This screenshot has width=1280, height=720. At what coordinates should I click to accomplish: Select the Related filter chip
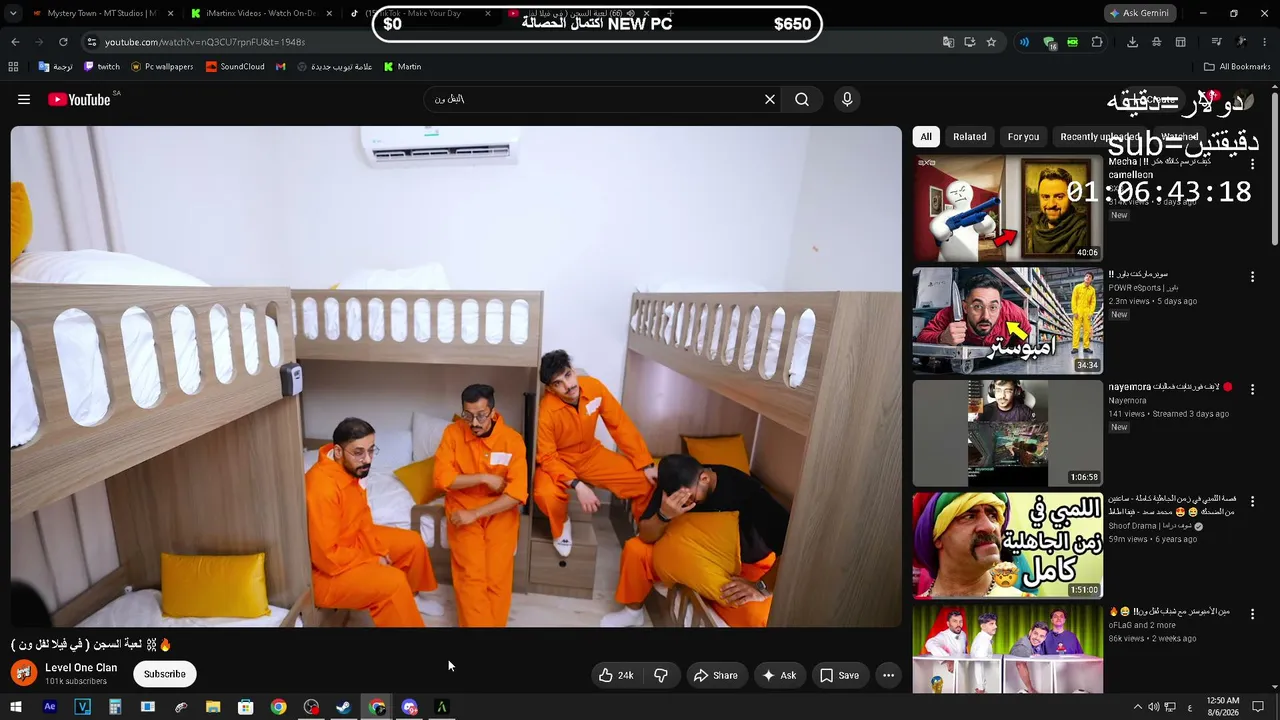(969, 137)
